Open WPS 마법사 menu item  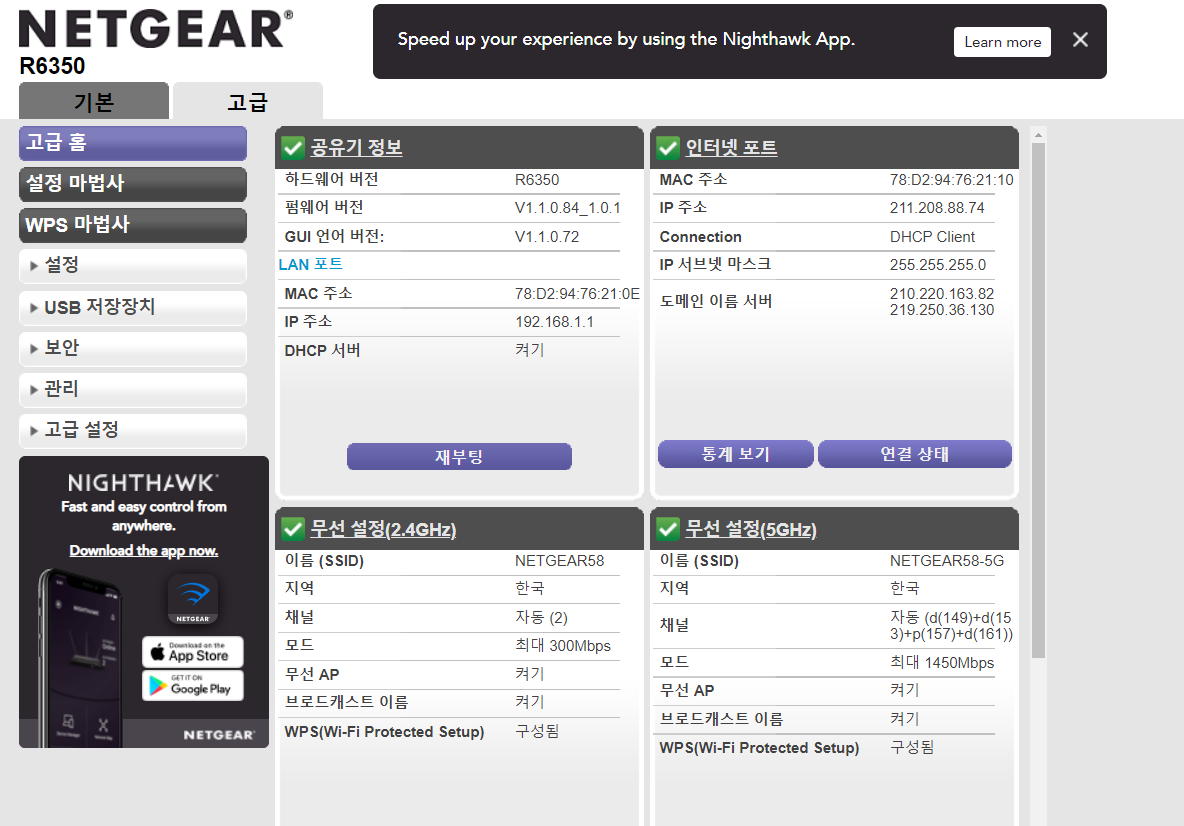[x=133, y=225]
